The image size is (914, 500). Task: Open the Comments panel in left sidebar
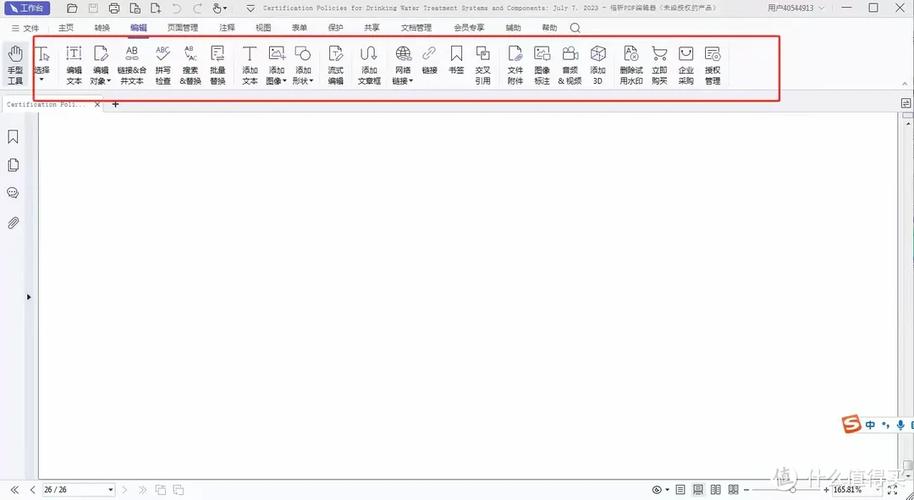click(x=13, y=193)
